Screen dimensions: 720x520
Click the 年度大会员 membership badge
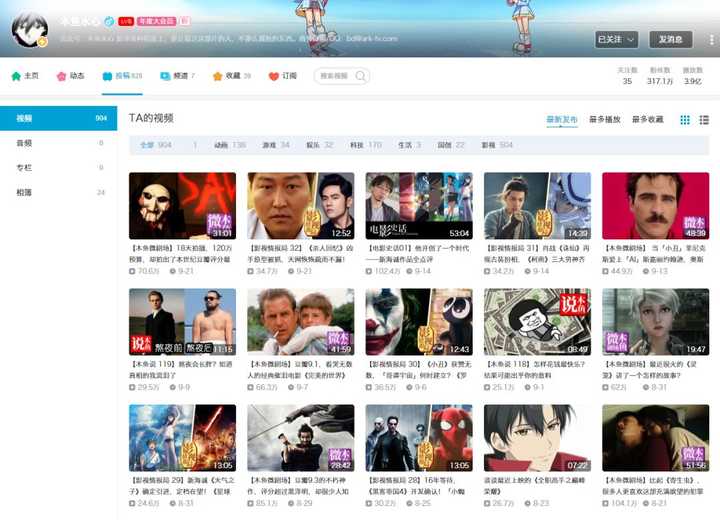click(157, 21)
